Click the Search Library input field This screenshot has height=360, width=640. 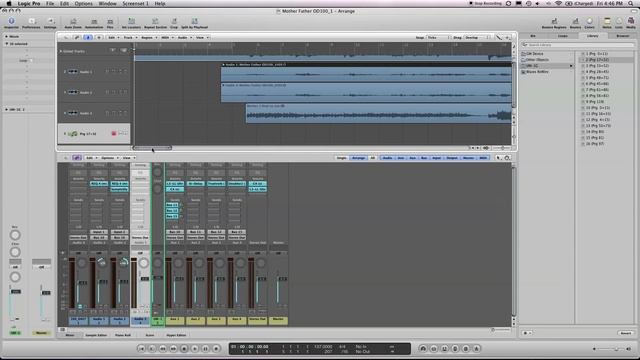(578, 45)
